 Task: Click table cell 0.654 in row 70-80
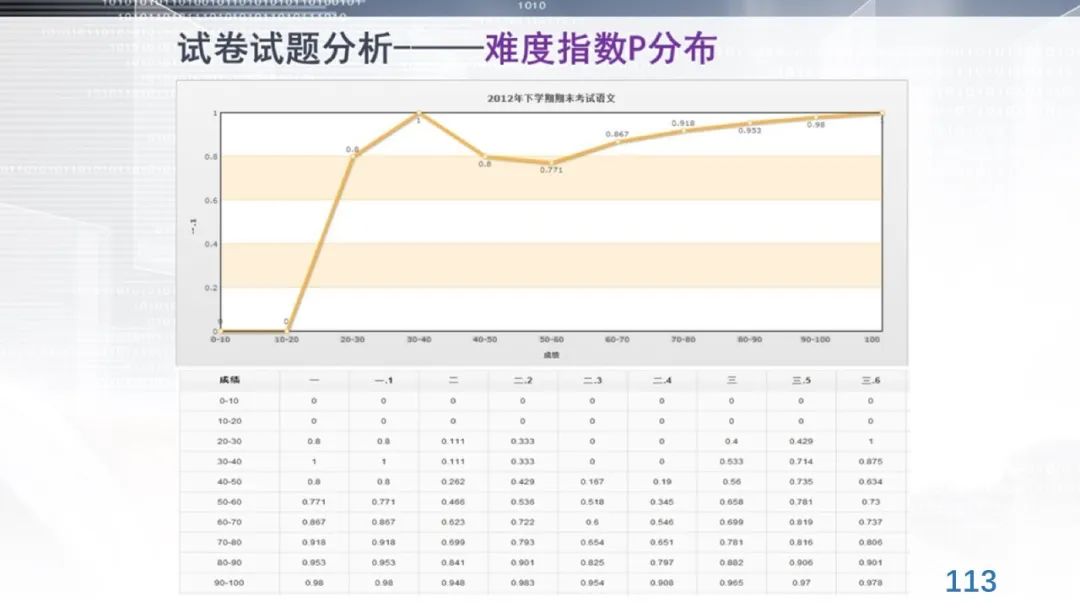[592, 543]
